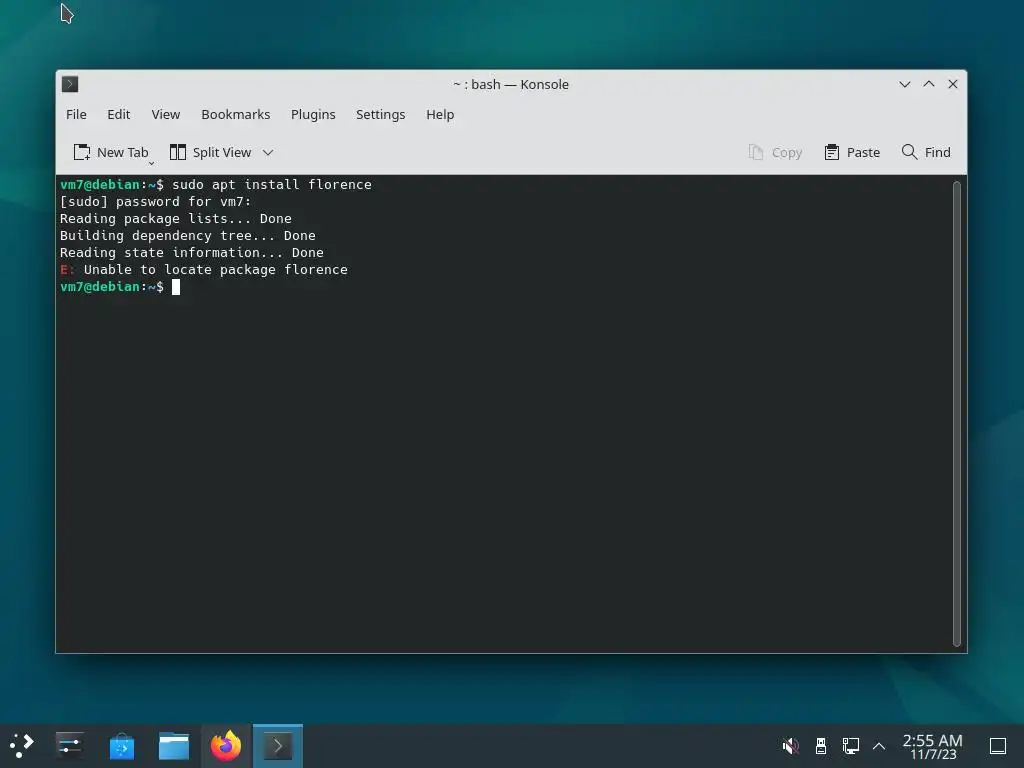This screenshot has height=768, width=1024.
Task: Click the Copy toolbar button
Action: 775,152
